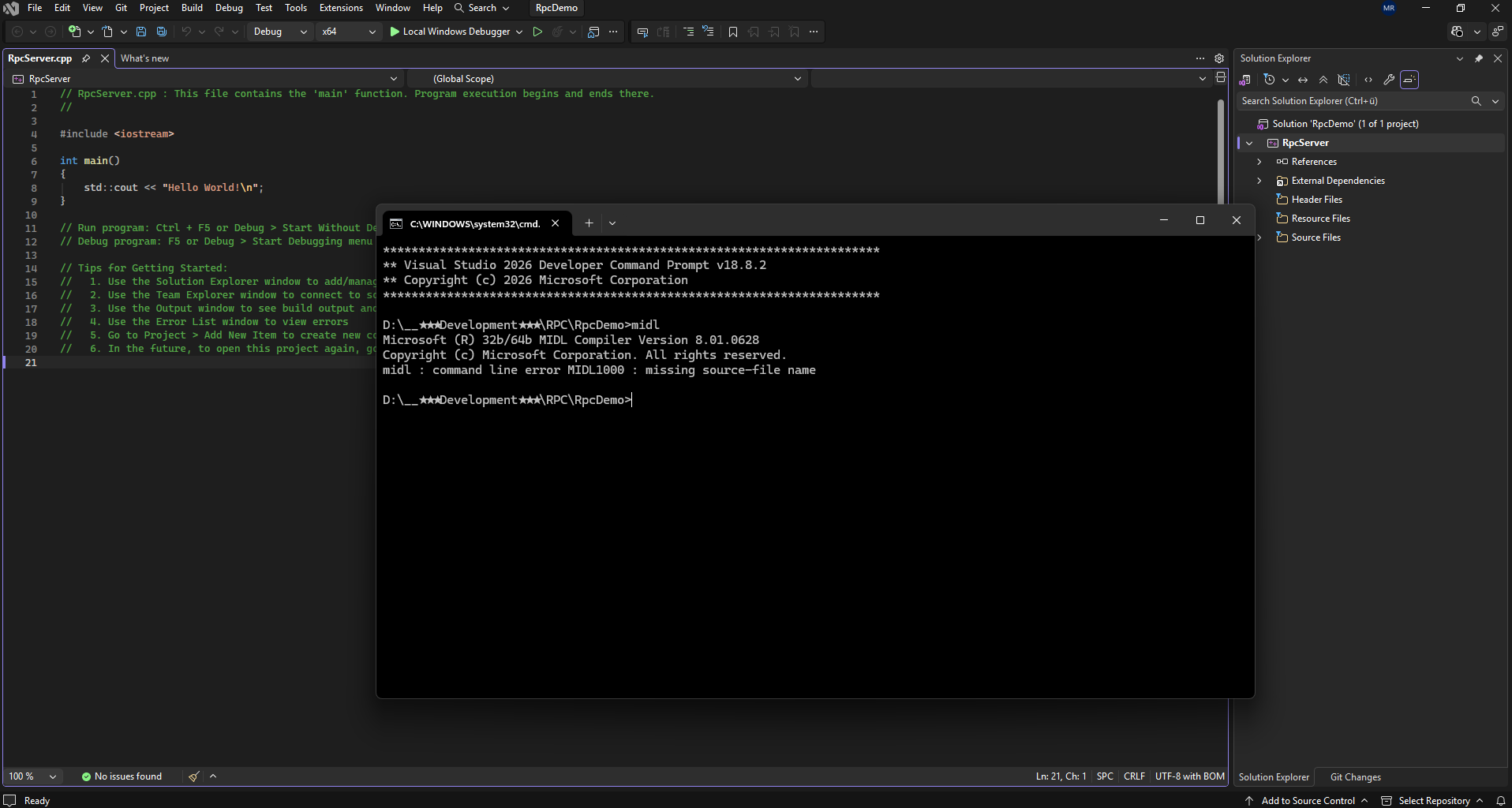Screen dimensions: 1512x808
Task: Expand the Local Windows Debugger dropdown arrow
Action: (x=519, y=32)
